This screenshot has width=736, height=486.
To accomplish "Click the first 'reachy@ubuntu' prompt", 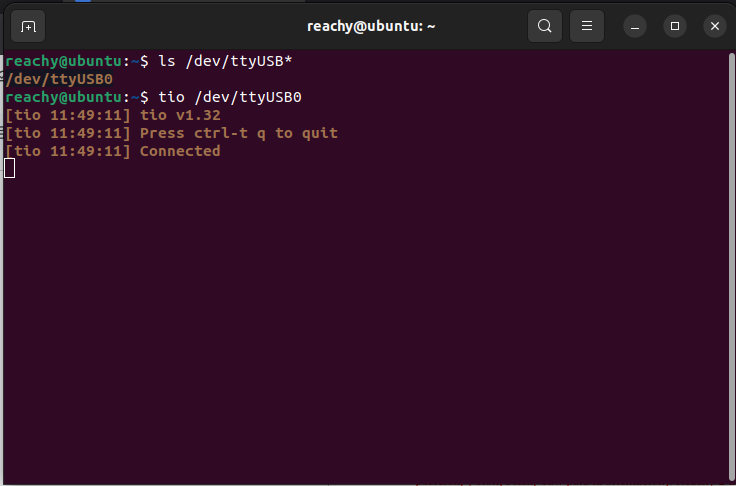I will coord(63,61).
